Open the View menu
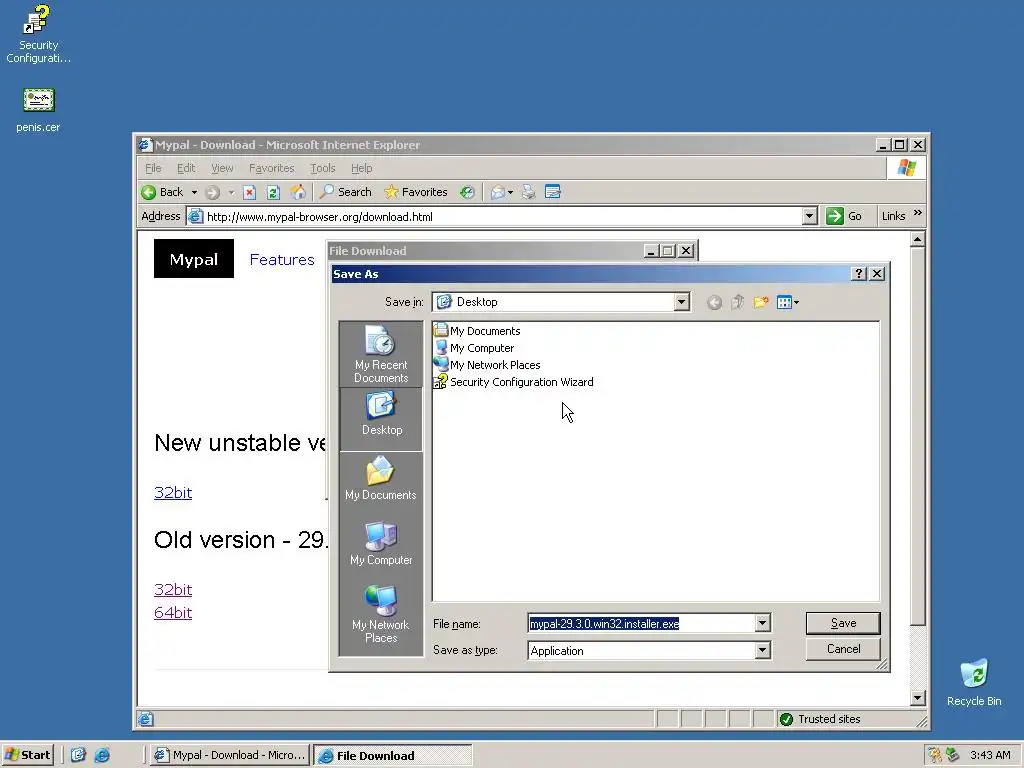Image resolution: width=1024 pixels, height=768 pixels. click(x=222, y=168)
